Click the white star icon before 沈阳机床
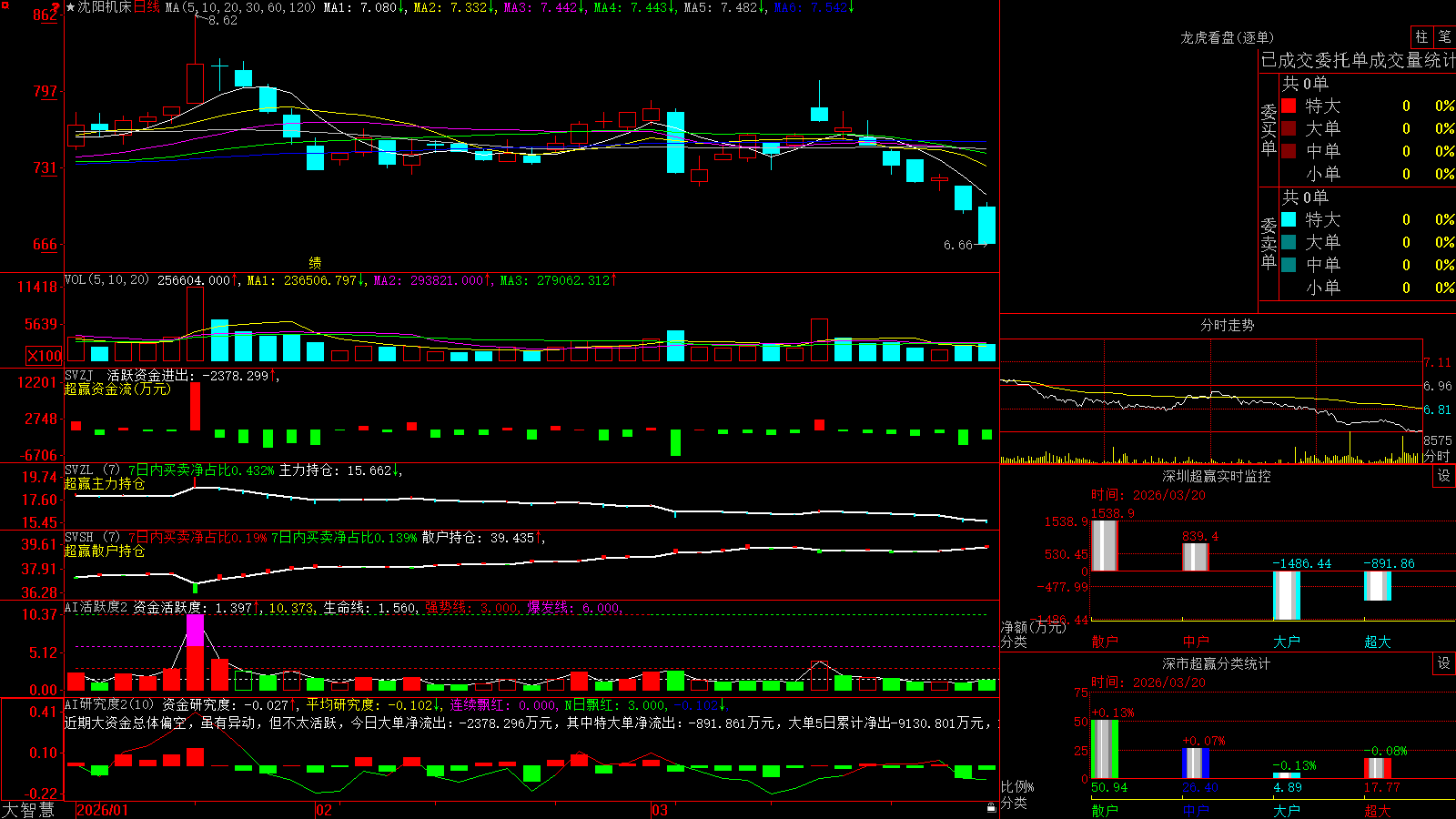Screen dimensions: 1456x819 (x=71, y=7)
